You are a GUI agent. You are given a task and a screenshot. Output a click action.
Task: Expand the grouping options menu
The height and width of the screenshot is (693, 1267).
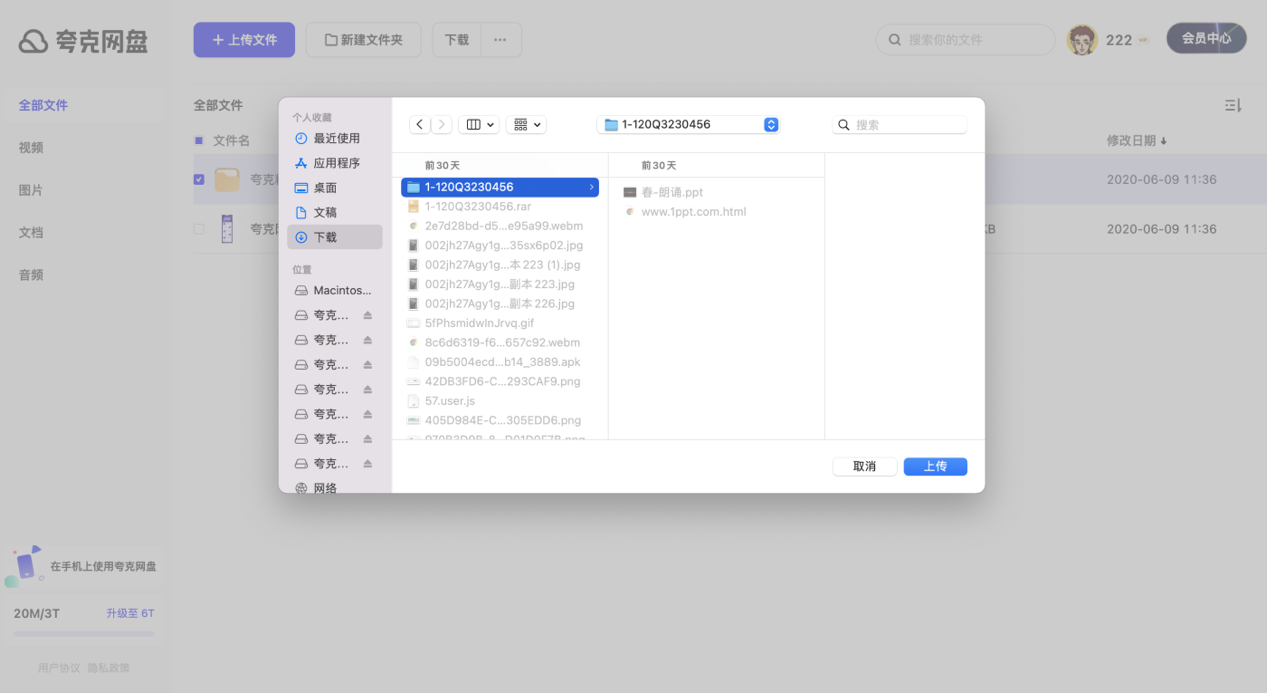525,124
